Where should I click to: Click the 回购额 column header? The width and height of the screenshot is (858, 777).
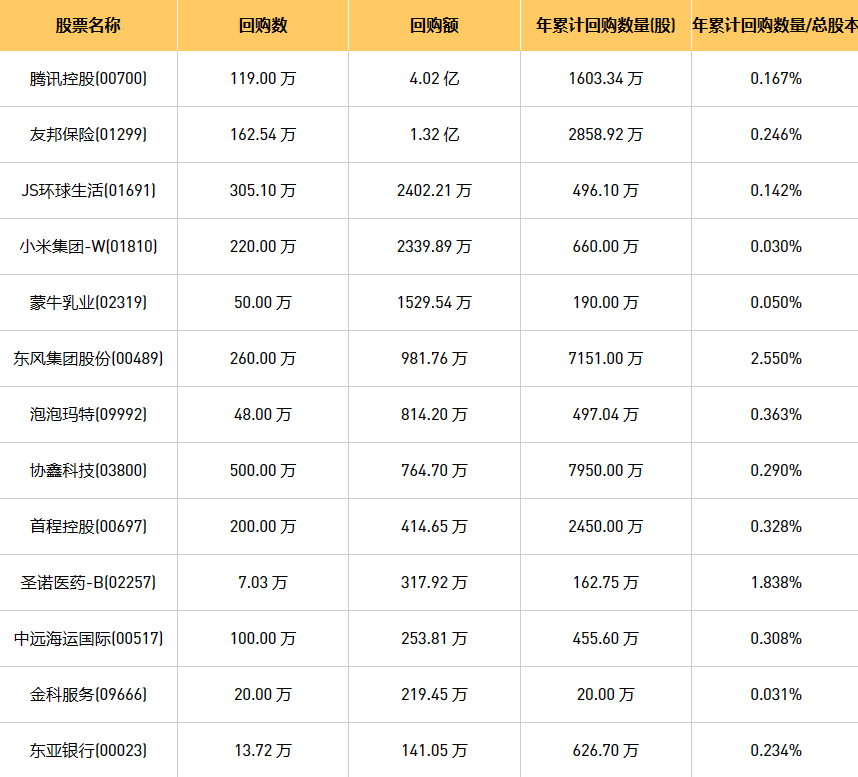click(x=434, y=26)
